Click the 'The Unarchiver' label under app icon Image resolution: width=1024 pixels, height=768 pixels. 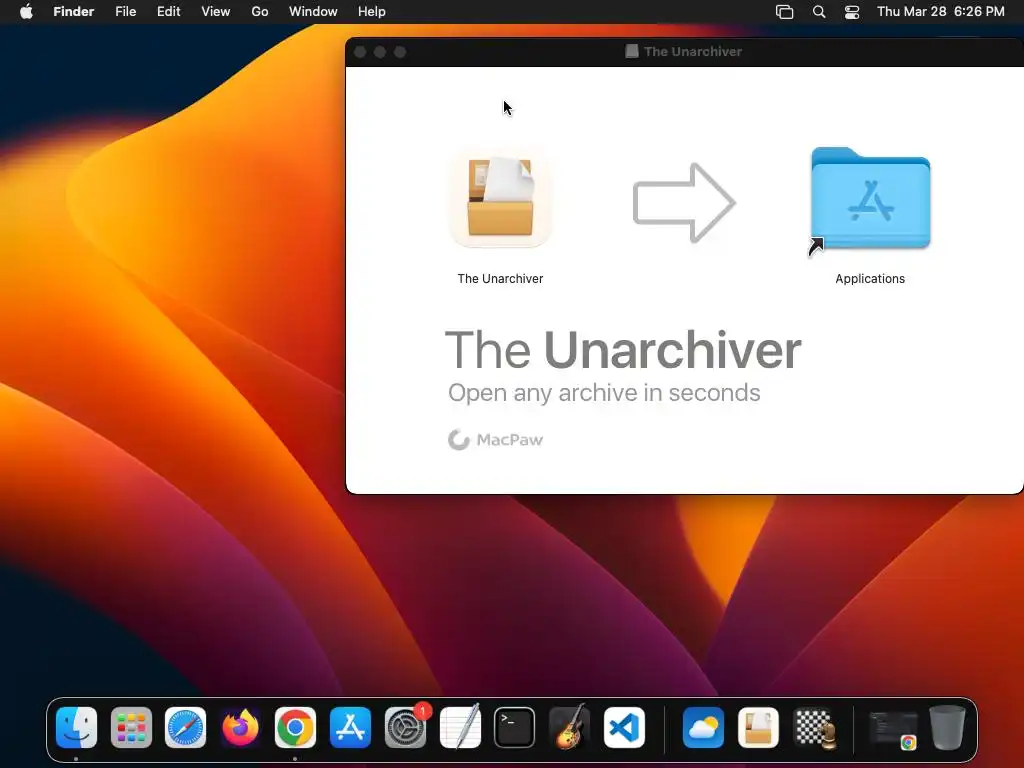pos(500,279)
